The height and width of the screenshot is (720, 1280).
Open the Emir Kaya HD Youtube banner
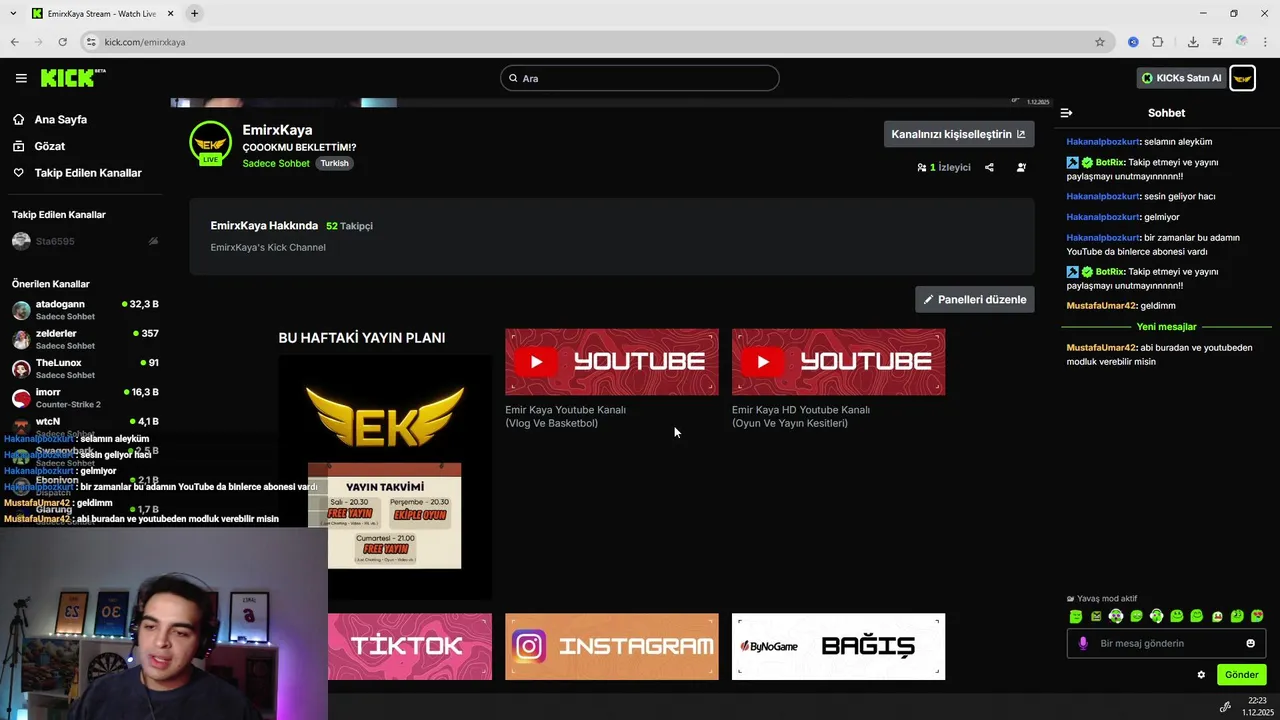[x=838, y=362]
